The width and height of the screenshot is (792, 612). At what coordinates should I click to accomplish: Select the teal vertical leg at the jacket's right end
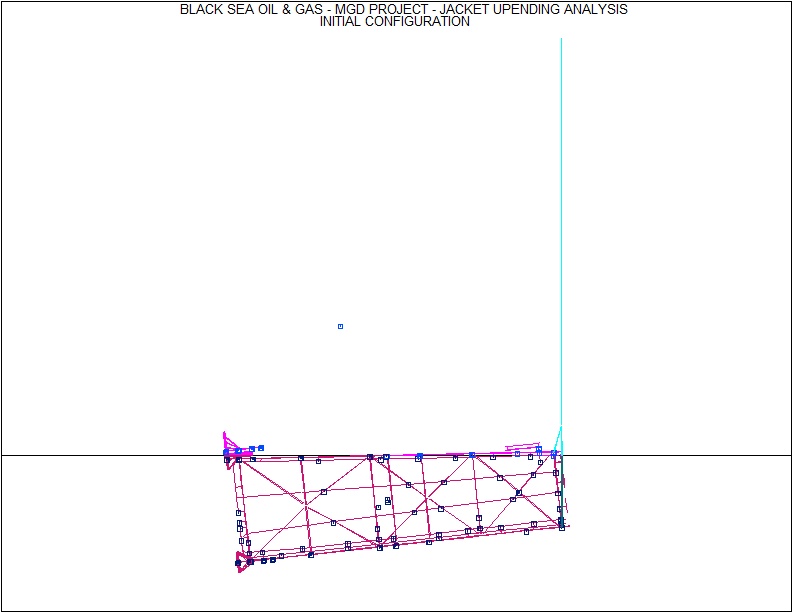(x=561, y=490)
